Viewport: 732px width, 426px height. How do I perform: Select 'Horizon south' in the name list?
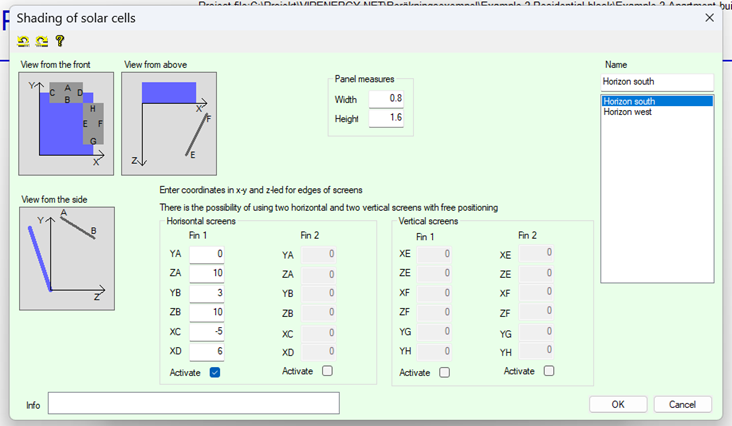click(x=630, y=102)
